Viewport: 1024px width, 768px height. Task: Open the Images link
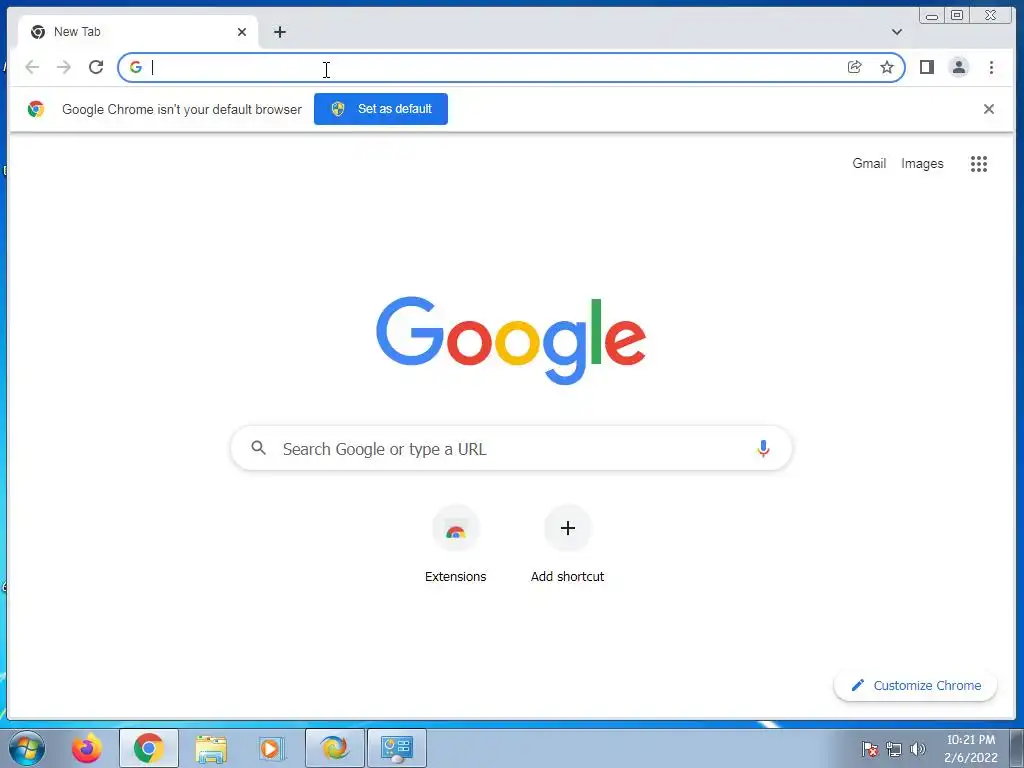[922, 163]
